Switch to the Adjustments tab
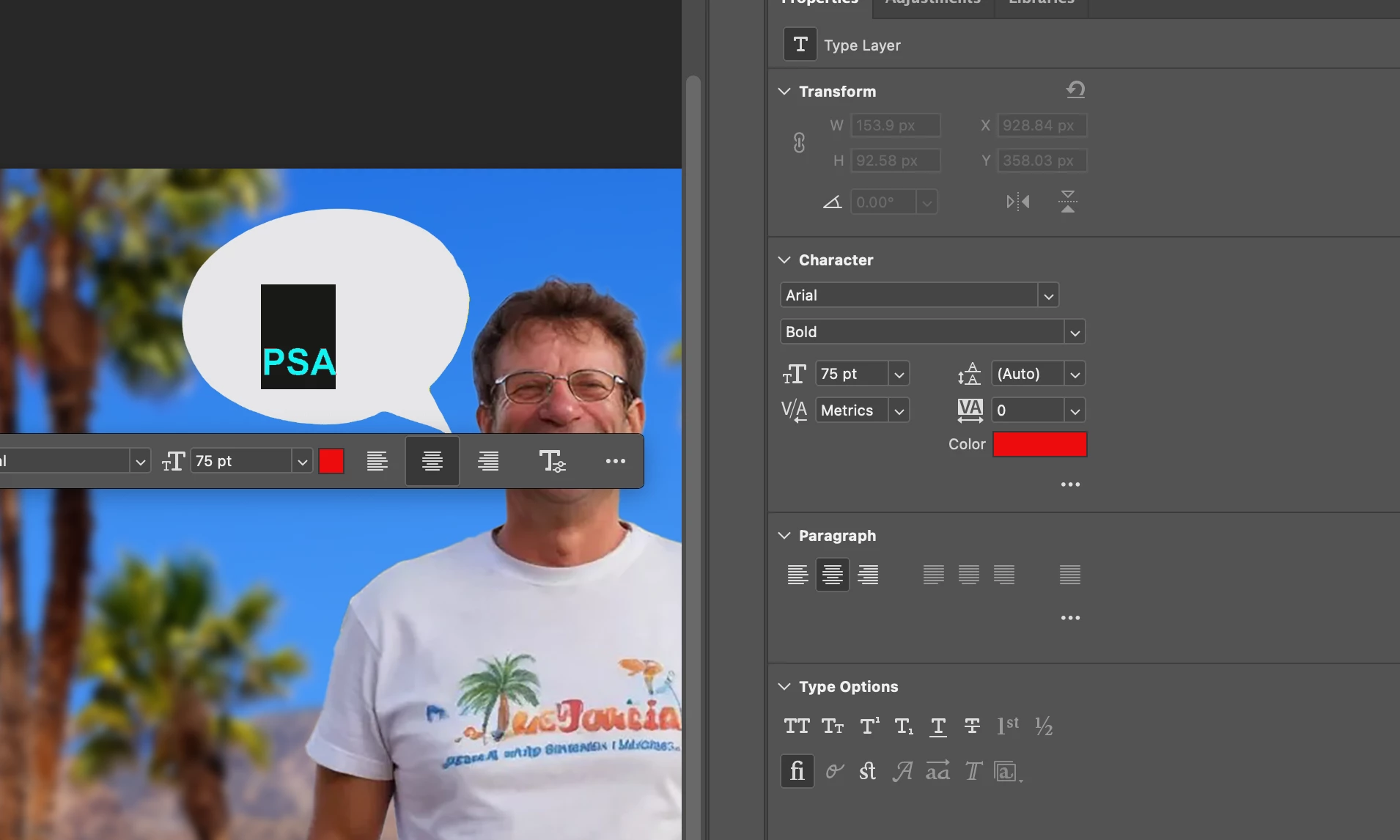The height and width of the screenshot is (840, 1400). (933, 3)
